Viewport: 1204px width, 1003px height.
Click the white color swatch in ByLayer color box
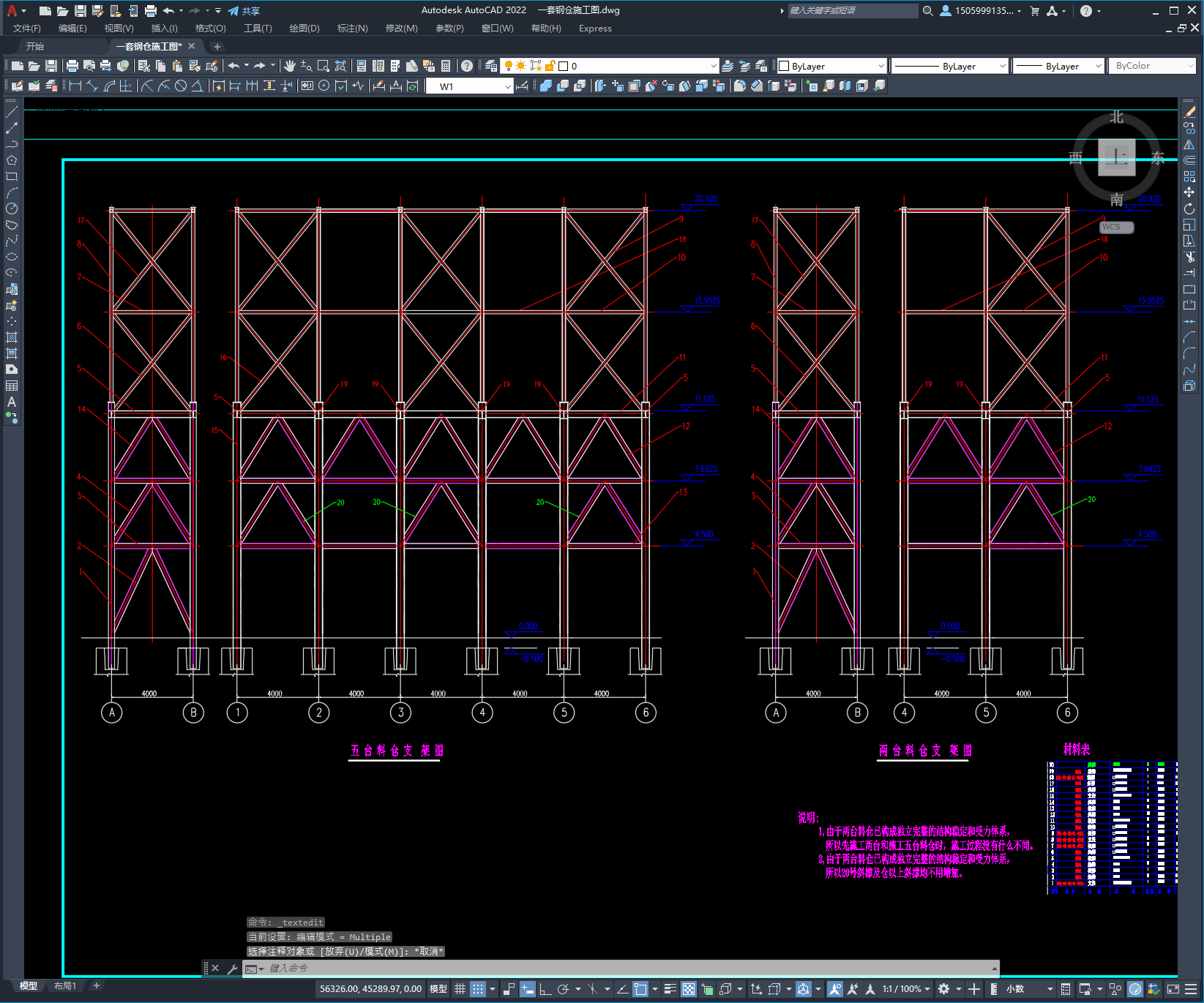pyautogui.click(x=784, y=66)
